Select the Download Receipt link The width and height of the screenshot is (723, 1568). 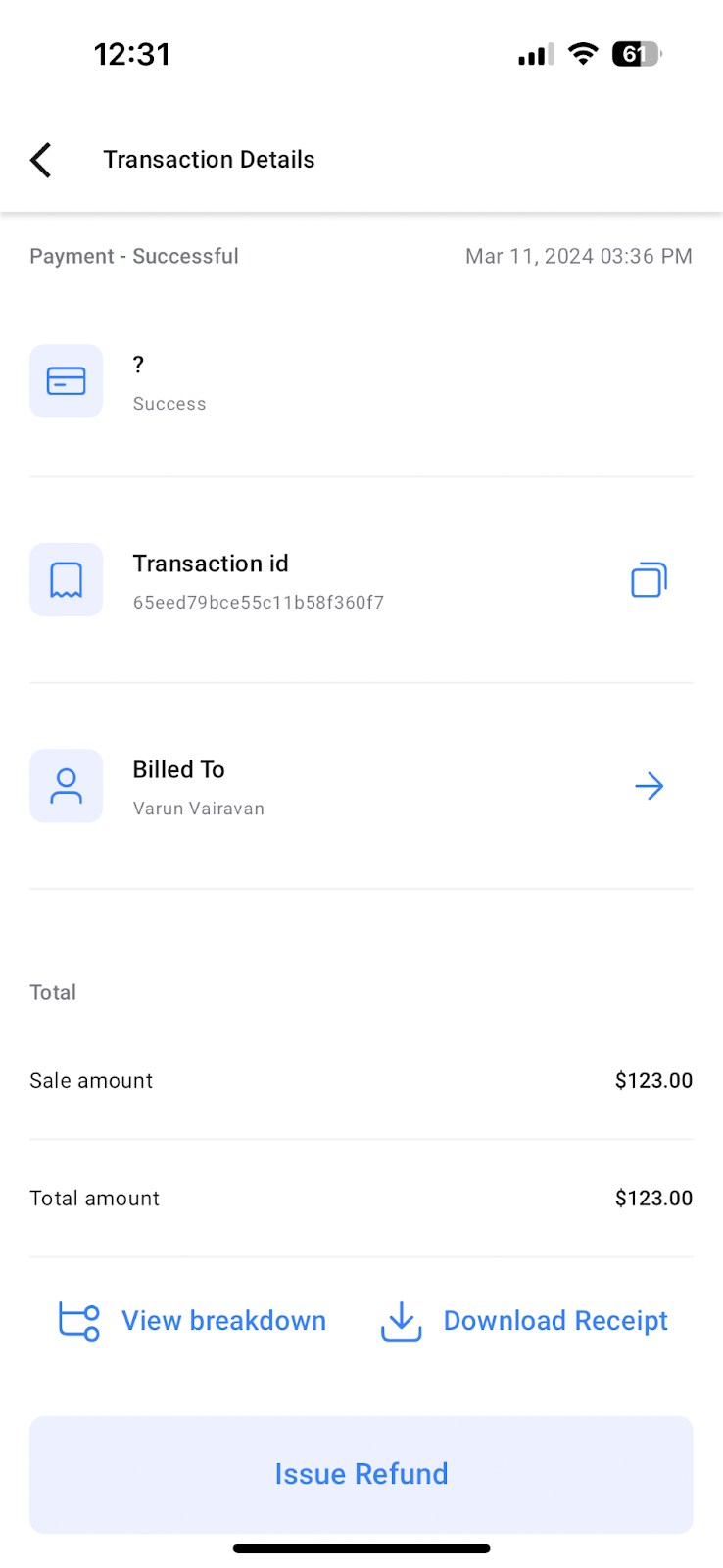coord(555,1321)
